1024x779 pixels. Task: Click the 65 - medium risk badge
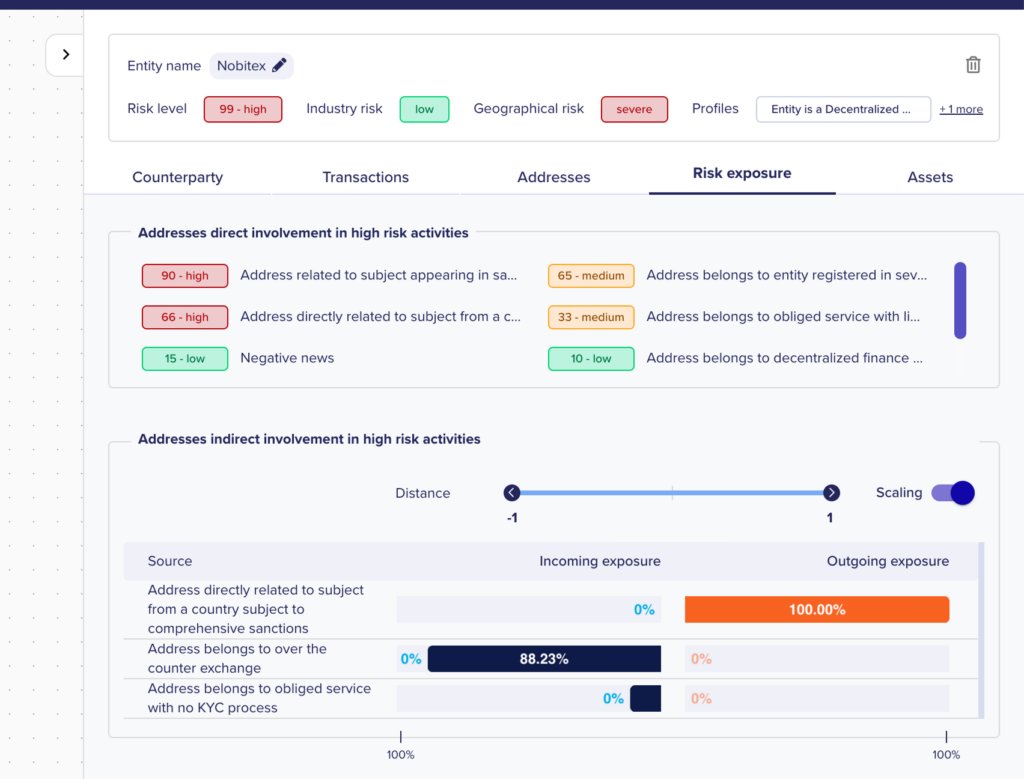(x=591, y=276)
